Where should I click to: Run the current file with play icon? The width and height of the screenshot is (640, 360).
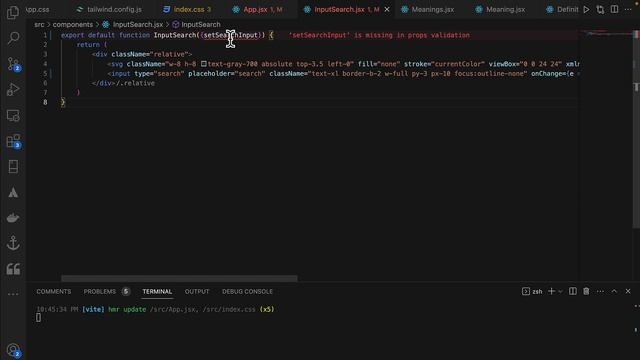587,9
